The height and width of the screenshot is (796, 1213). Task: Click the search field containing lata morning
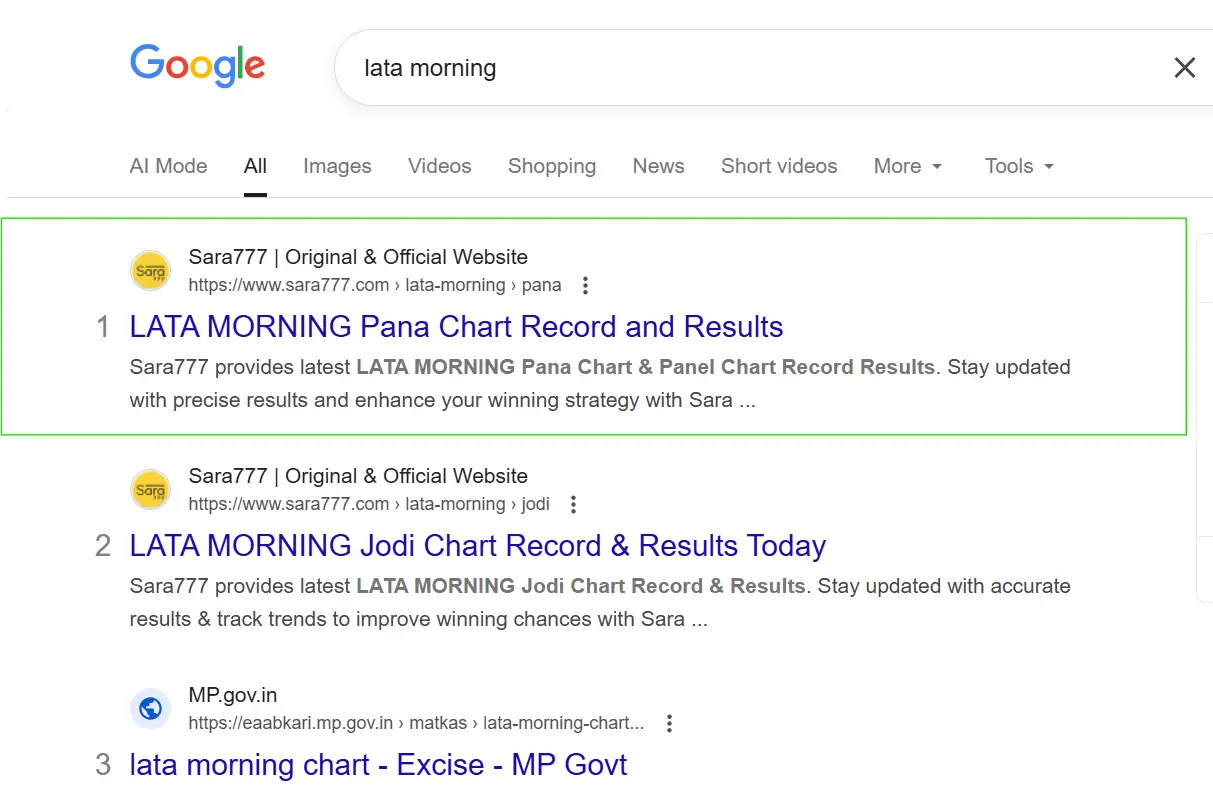click(x=700, y=68)
